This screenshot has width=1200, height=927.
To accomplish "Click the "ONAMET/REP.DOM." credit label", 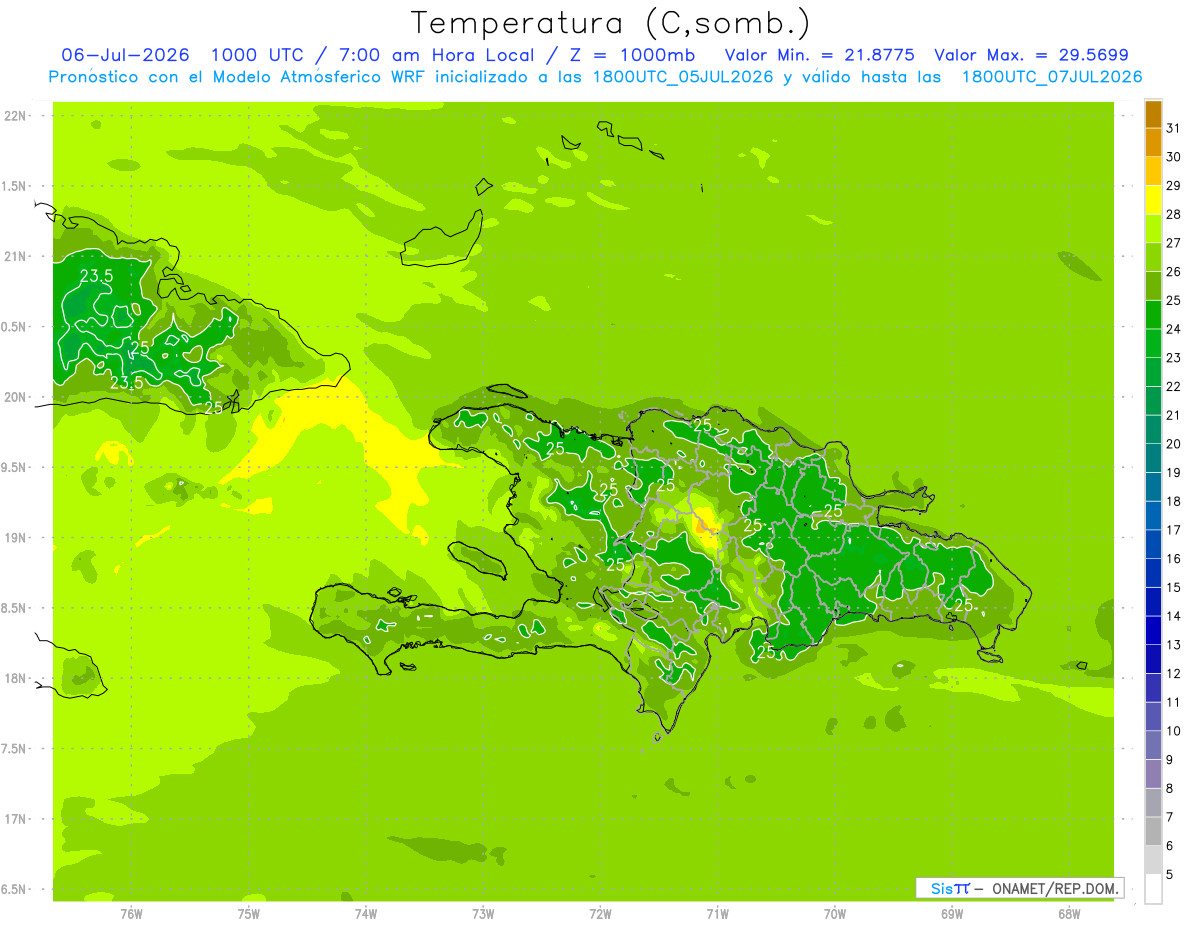I will click(1055, 888).
